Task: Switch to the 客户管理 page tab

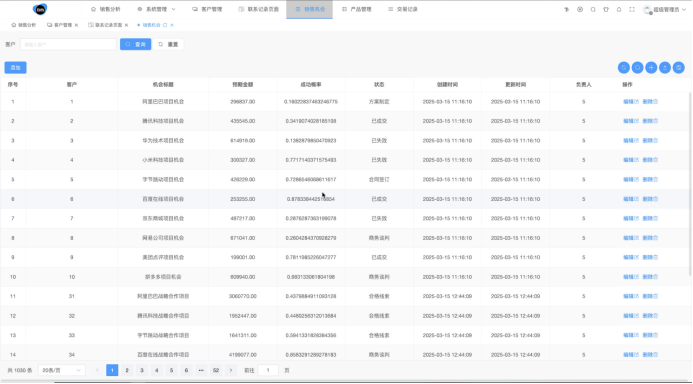Action: click(x=59, y=25)
